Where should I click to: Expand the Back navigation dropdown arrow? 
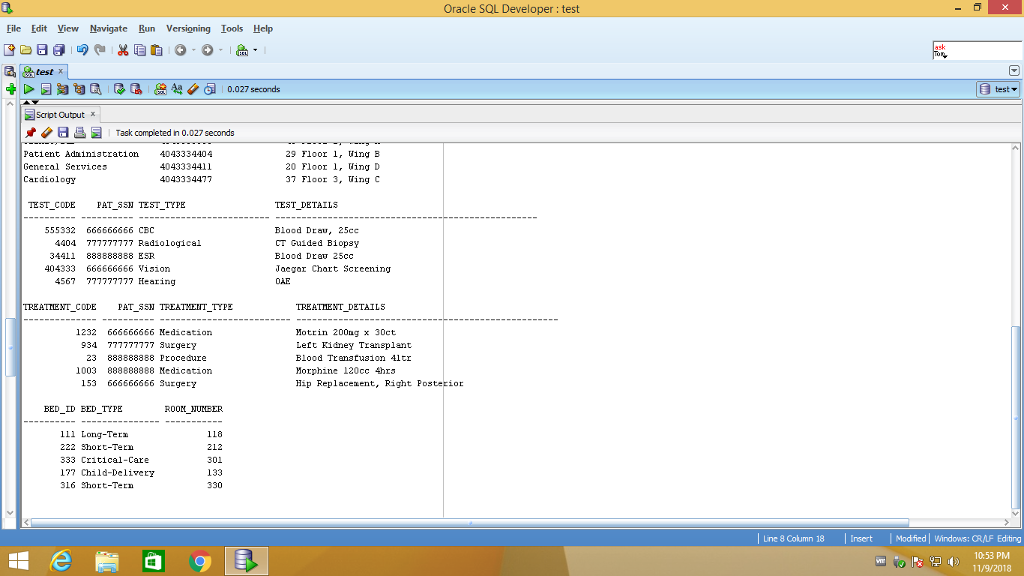click(x=192, y=50)
